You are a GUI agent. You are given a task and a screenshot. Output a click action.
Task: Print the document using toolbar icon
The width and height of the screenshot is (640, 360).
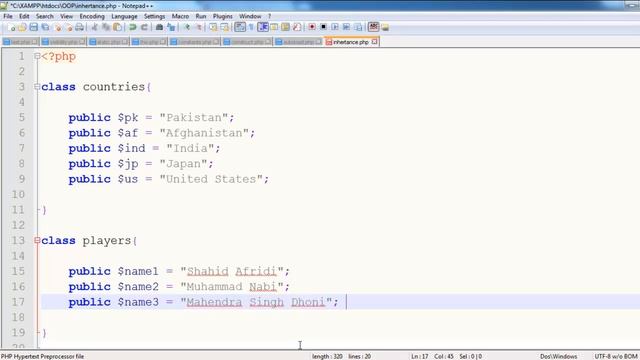[x=79, y=27]
